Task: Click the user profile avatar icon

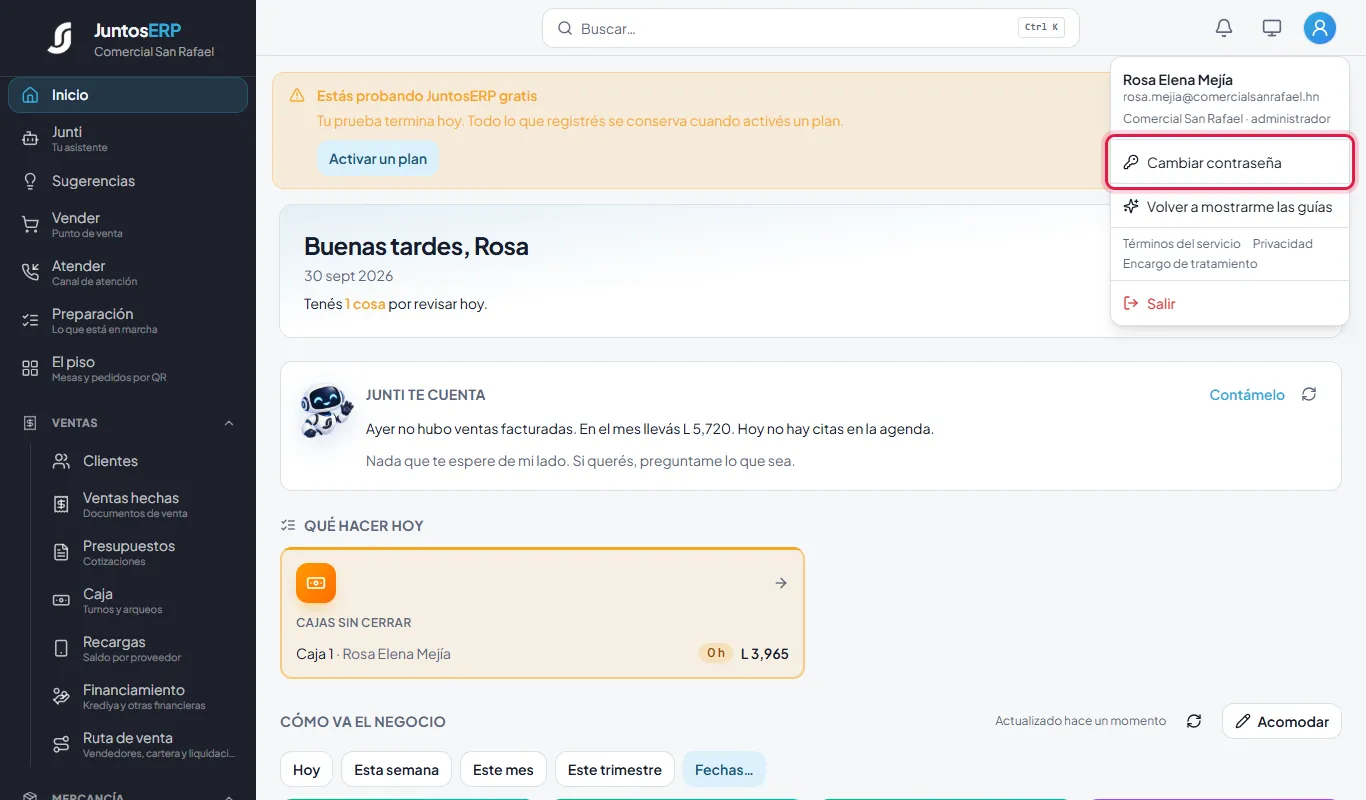Action: [1320, 28]
